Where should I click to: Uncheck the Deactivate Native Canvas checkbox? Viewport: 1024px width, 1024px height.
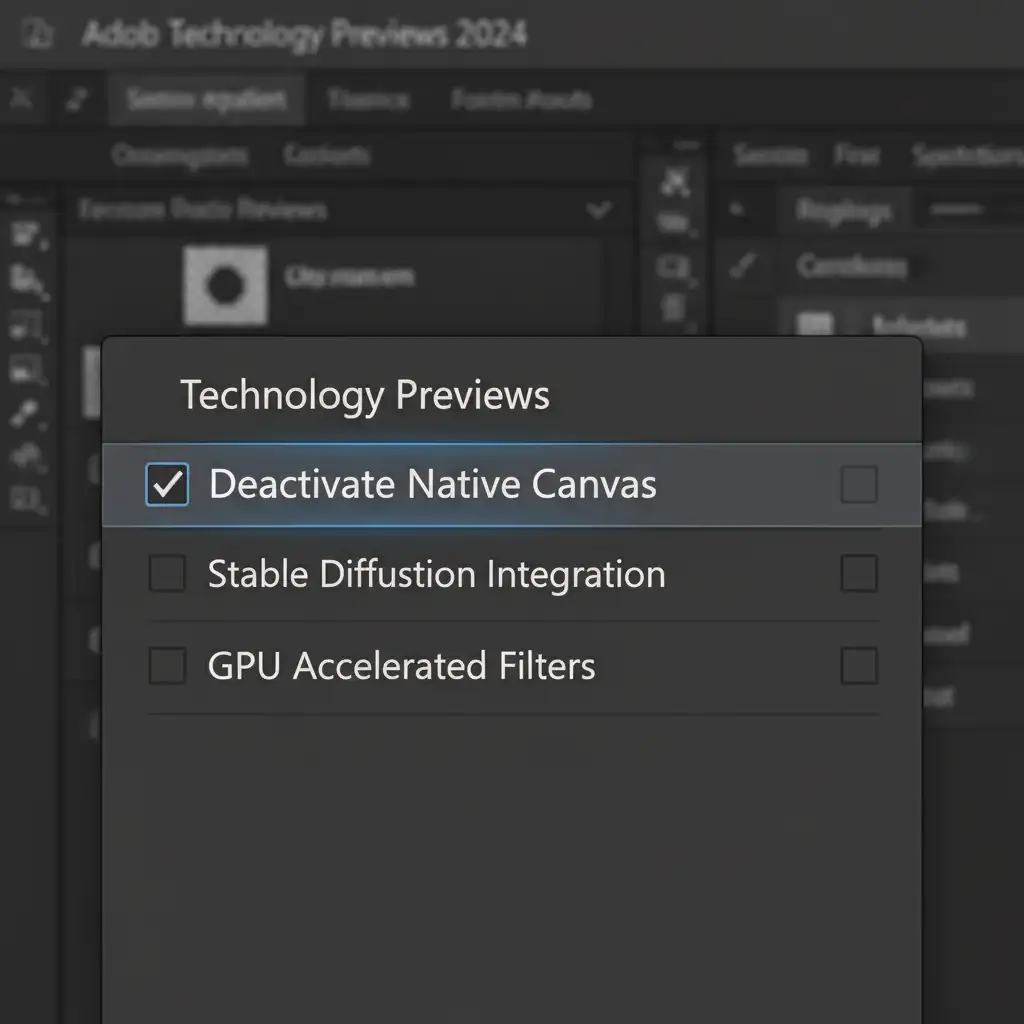tap(167, 485)
